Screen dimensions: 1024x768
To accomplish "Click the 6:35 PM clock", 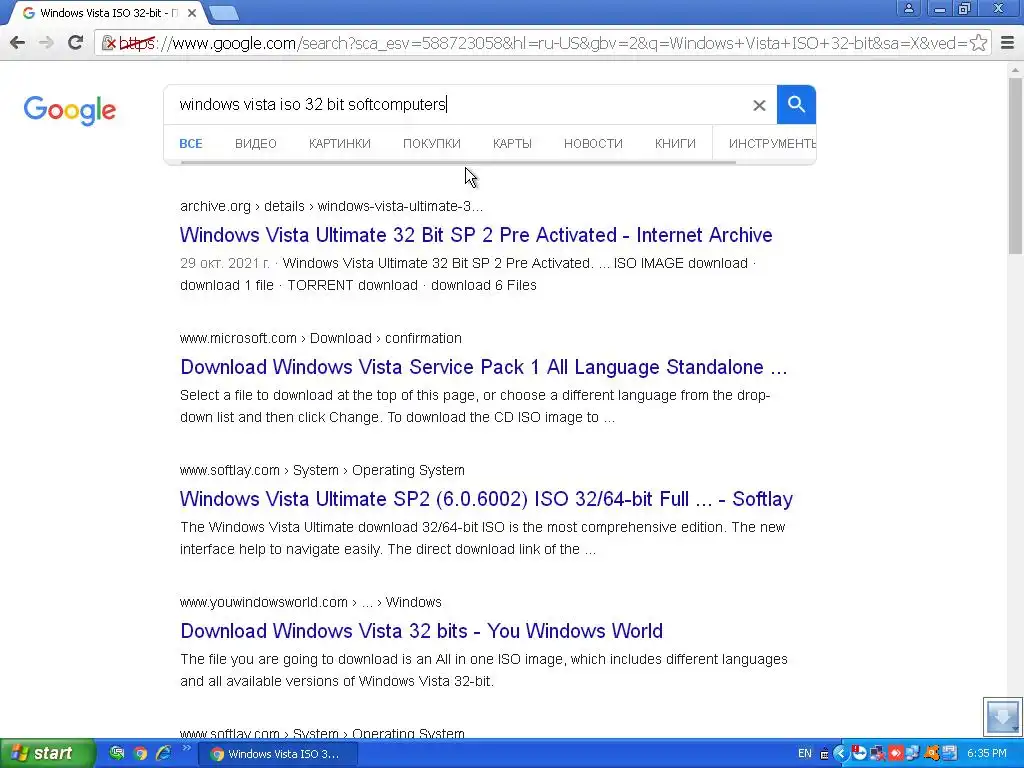I will click(x=987, y=754).
